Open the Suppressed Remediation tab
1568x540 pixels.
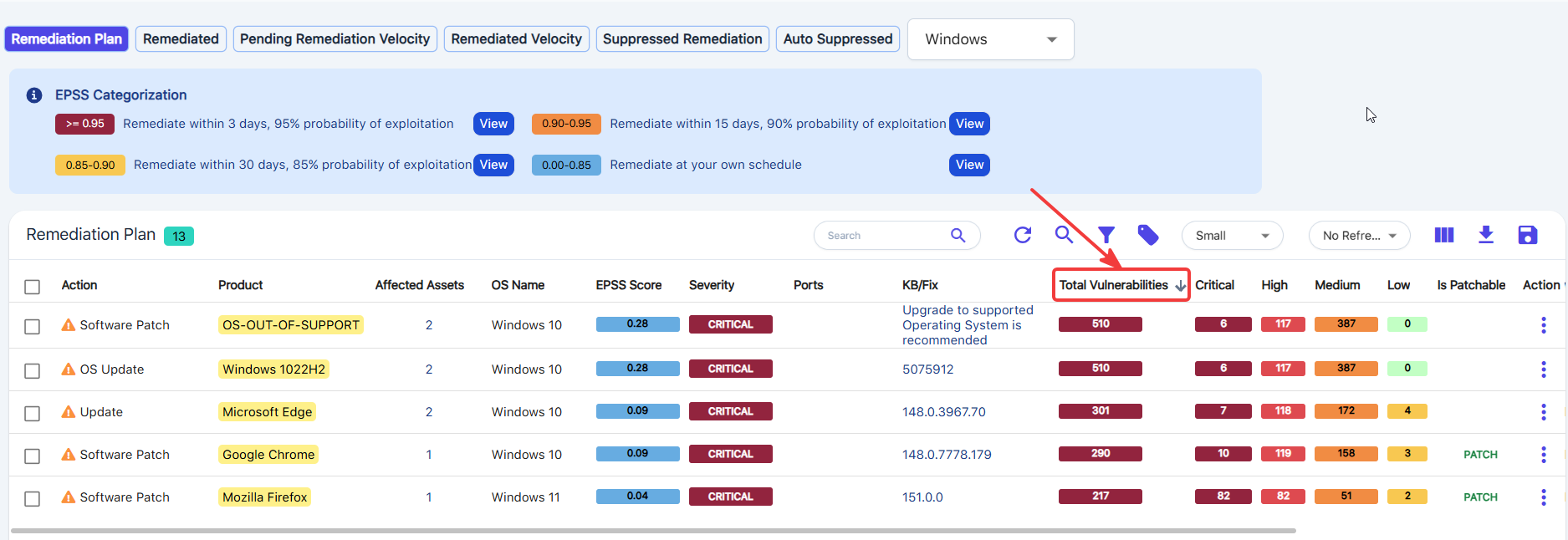point(682,38)
